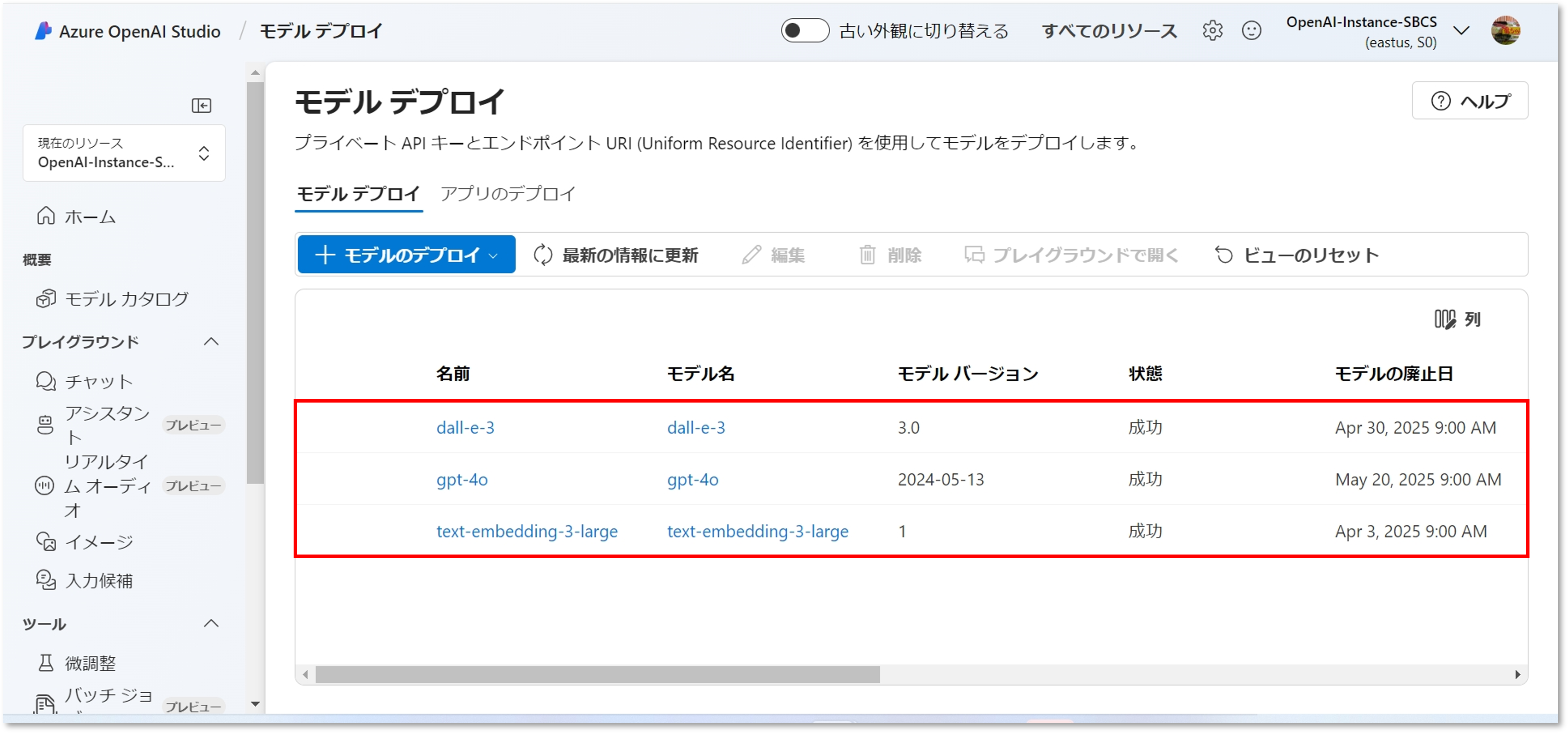Click ビューのリセット button
This screenshot has height=733, width=1568.
(1297, 254)
